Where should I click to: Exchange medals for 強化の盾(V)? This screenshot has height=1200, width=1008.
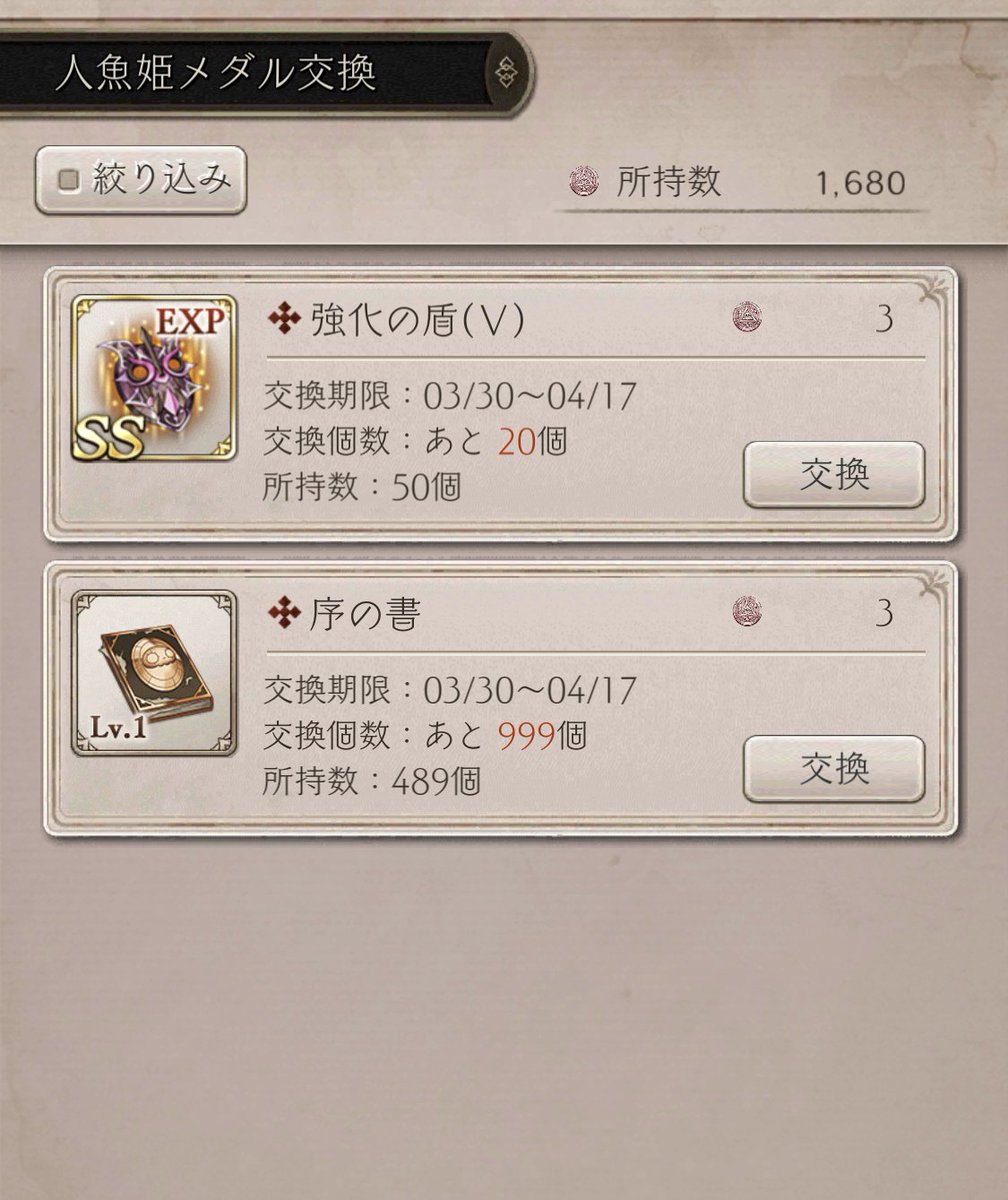834,475
